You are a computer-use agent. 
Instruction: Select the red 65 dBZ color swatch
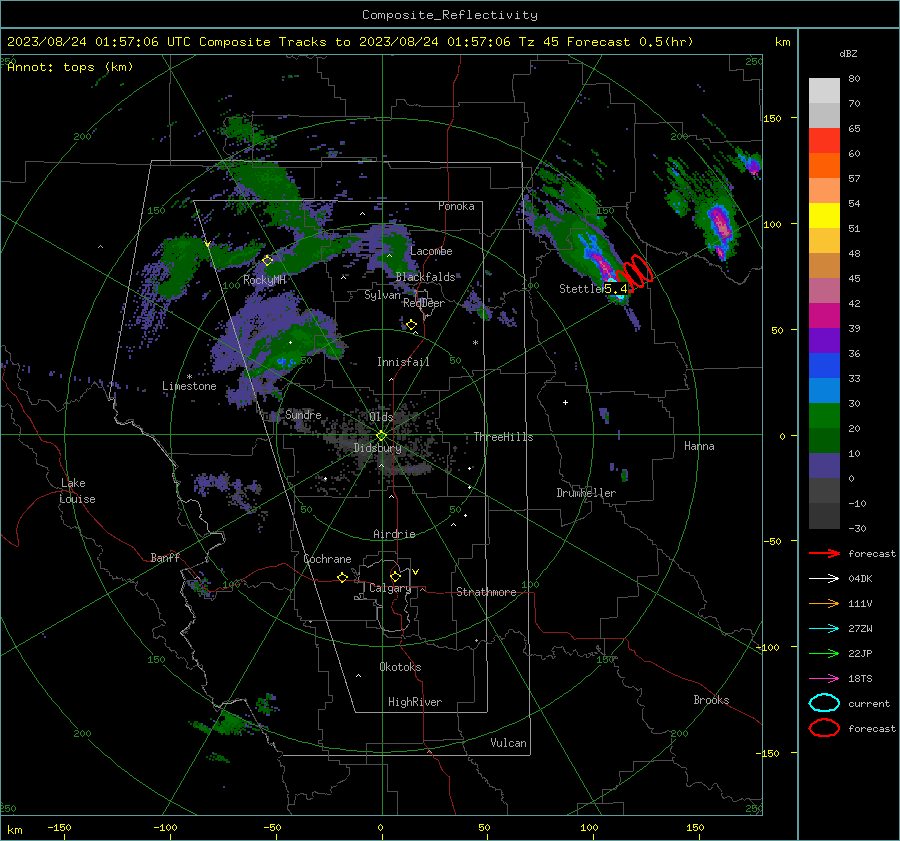point(824,141)
